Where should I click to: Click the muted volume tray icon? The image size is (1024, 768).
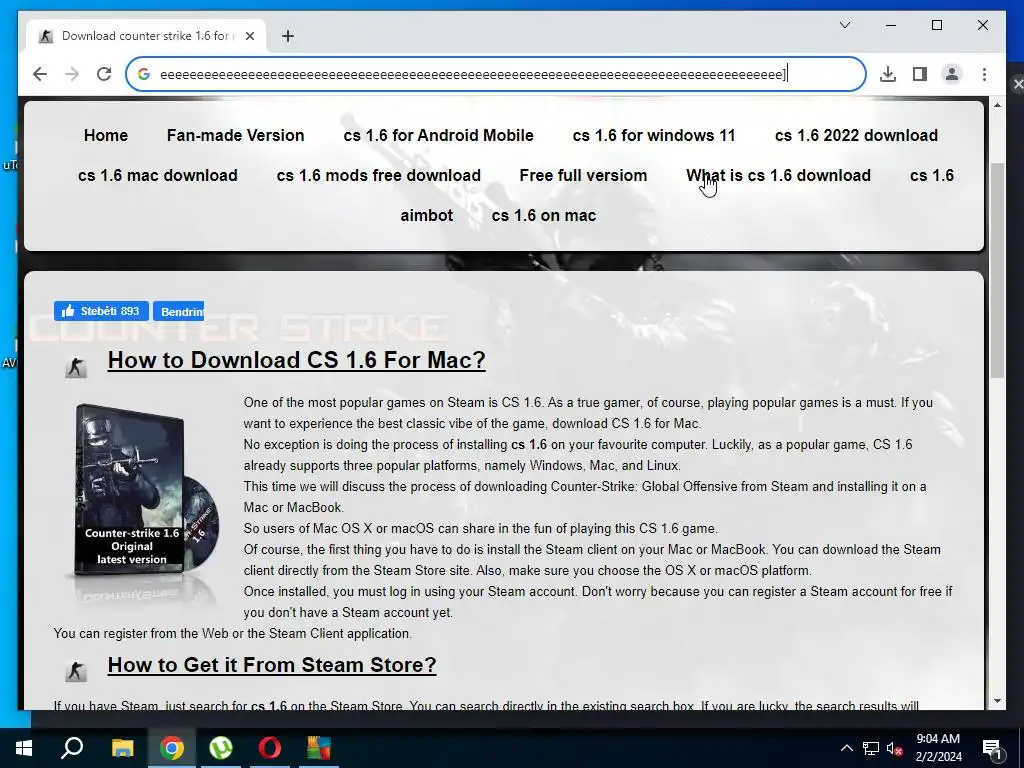click(x=895, y=748)
